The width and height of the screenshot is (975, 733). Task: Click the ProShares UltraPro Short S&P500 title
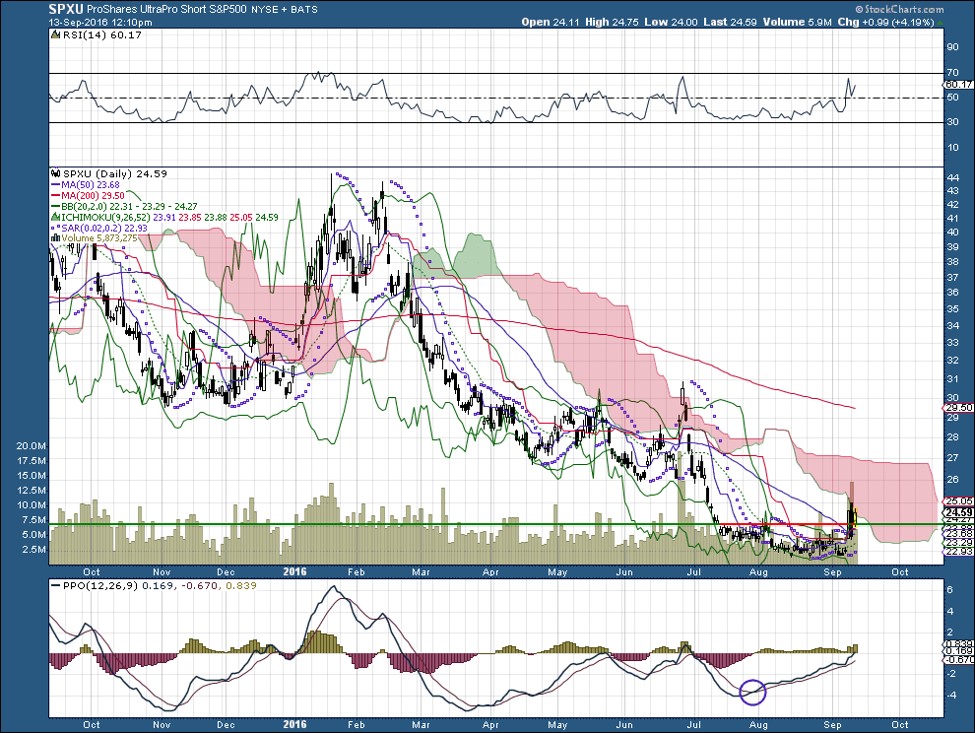click(167, 9)
